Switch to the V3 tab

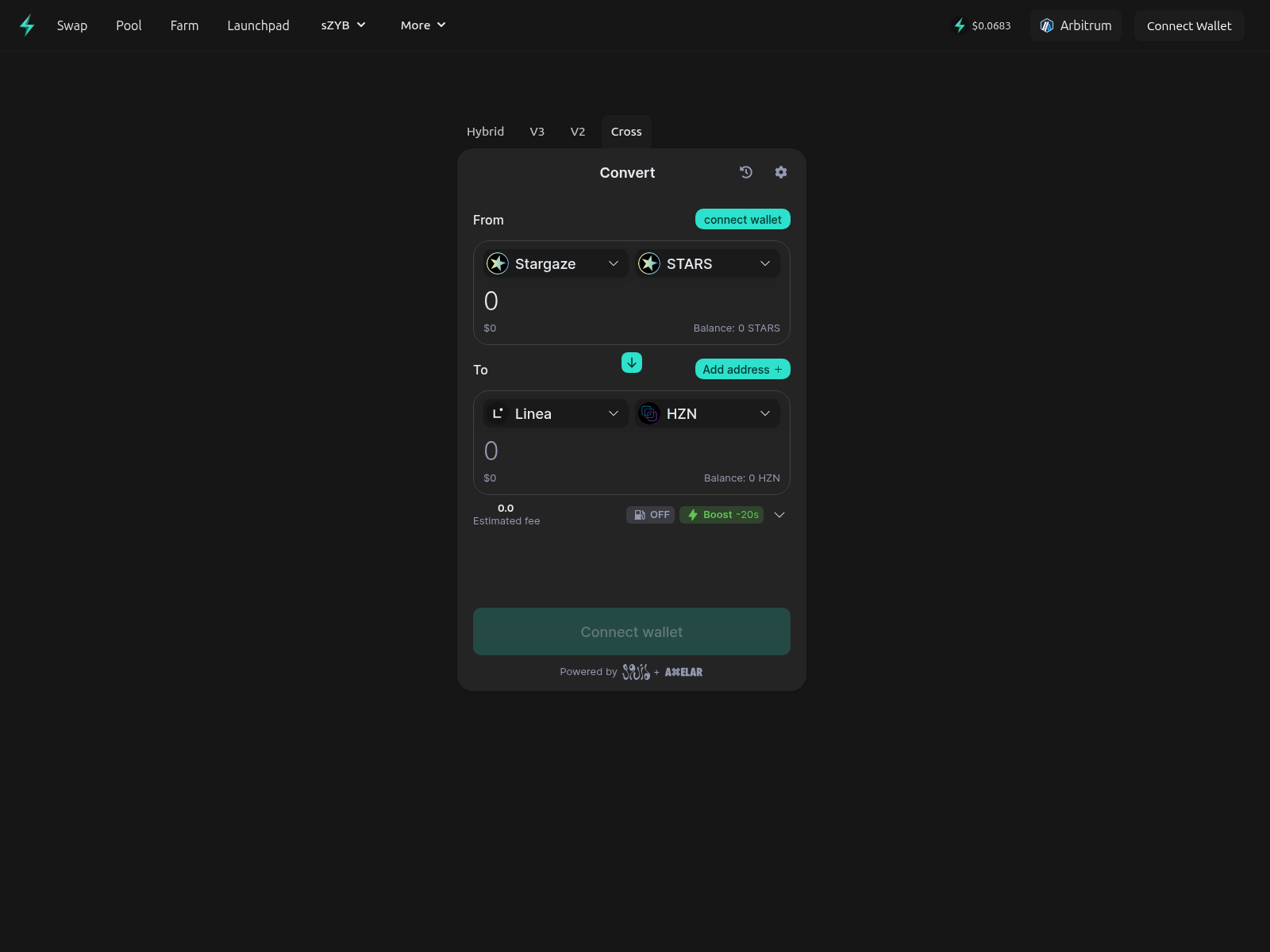click(x=537, y=132)
